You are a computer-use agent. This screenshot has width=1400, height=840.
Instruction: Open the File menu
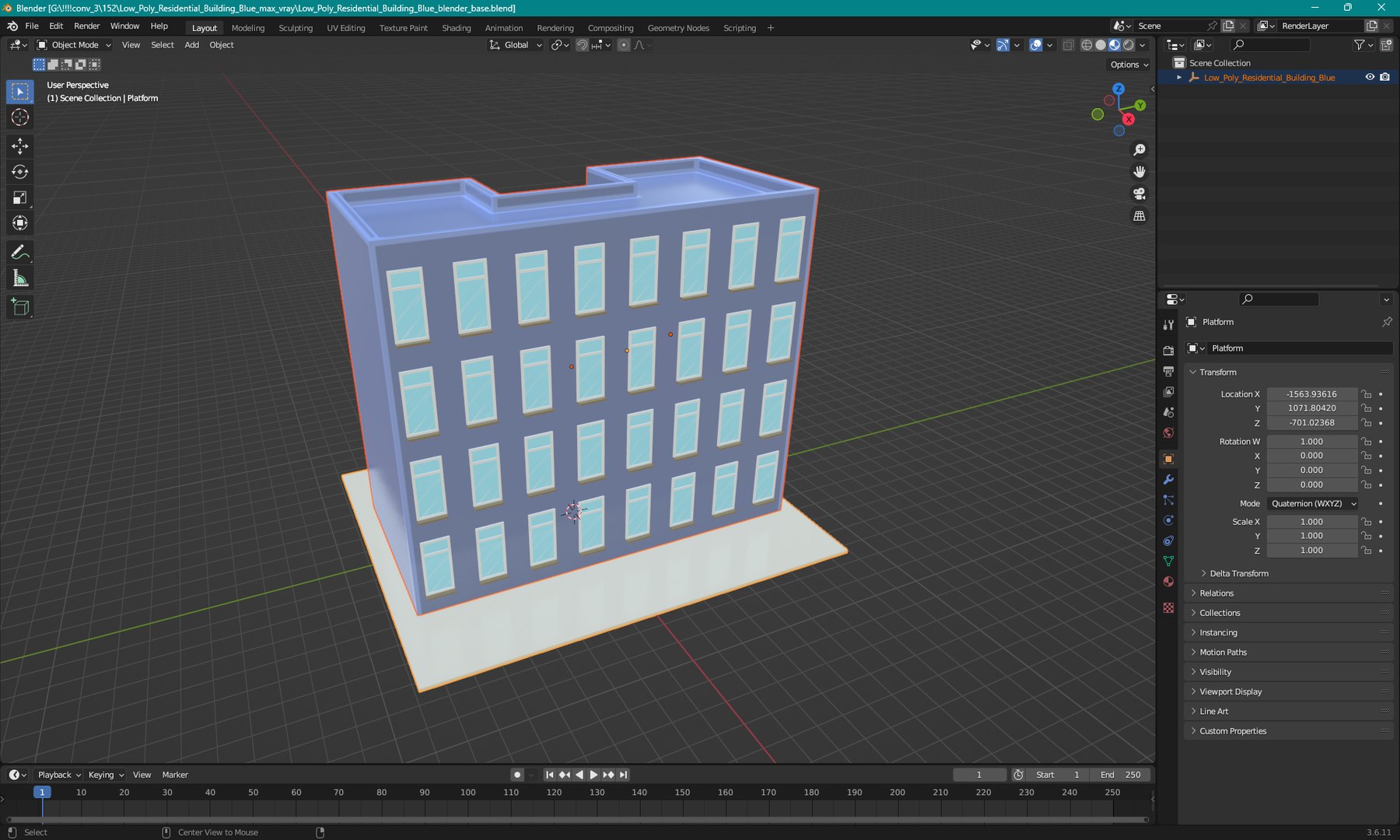click(32, 26)
